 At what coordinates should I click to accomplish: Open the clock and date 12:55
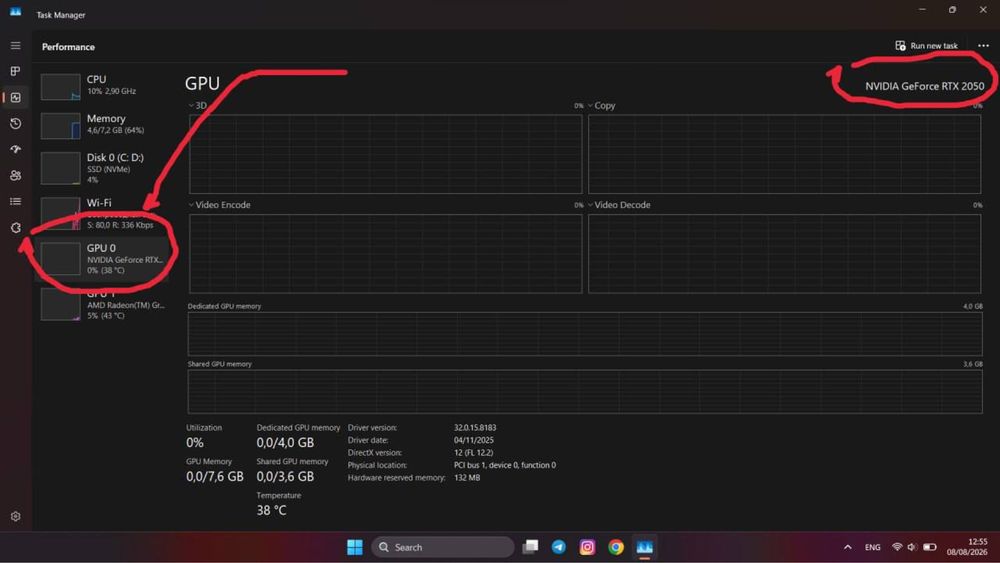967,547
